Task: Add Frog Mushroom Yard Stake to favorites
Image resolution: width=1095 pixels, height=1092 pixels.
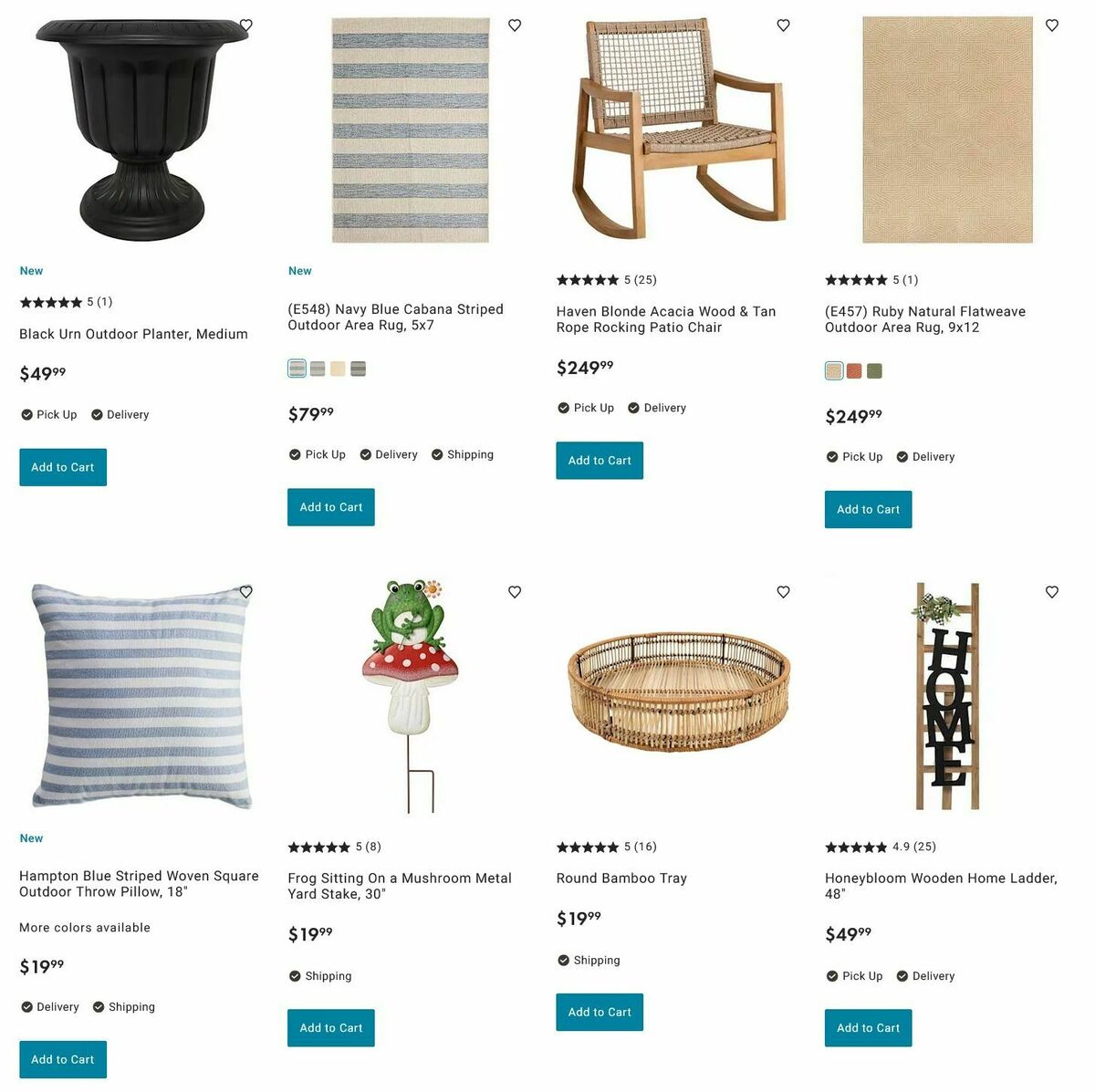Action: [515, 592]
